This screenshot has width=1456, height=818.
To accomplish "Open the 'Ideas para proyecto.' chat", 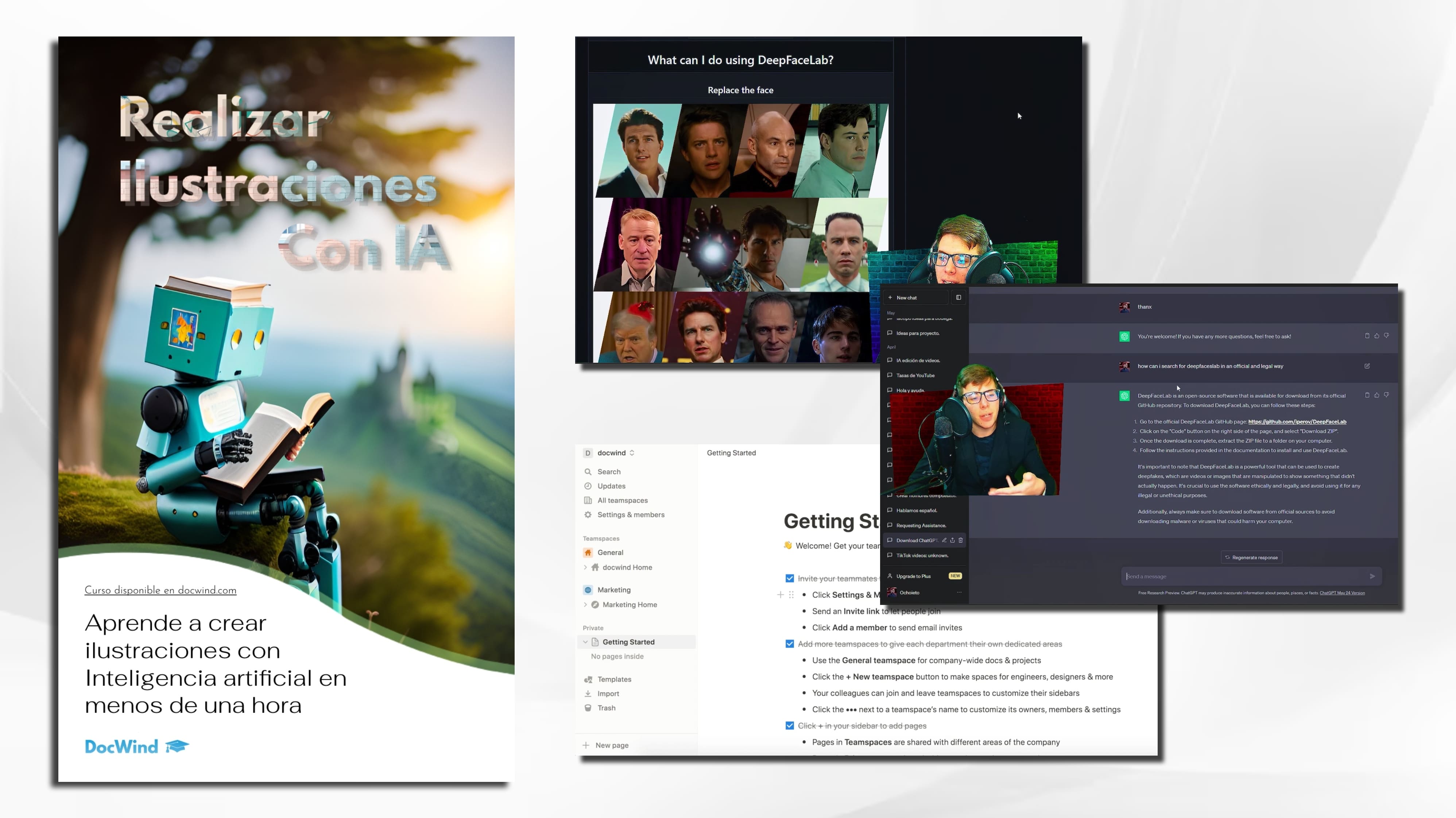I will pyautogui.click(x=917, y=333).
